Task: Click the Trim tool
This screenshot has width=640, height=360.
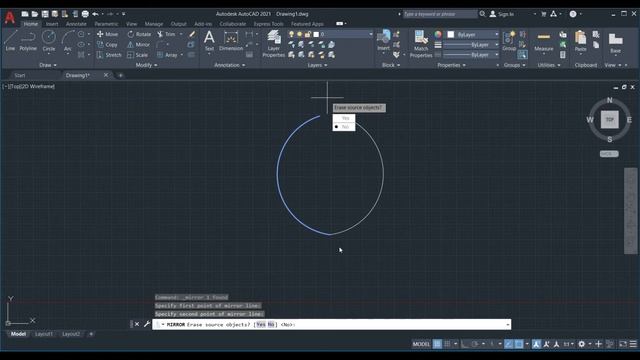Action: click(166, 34)
